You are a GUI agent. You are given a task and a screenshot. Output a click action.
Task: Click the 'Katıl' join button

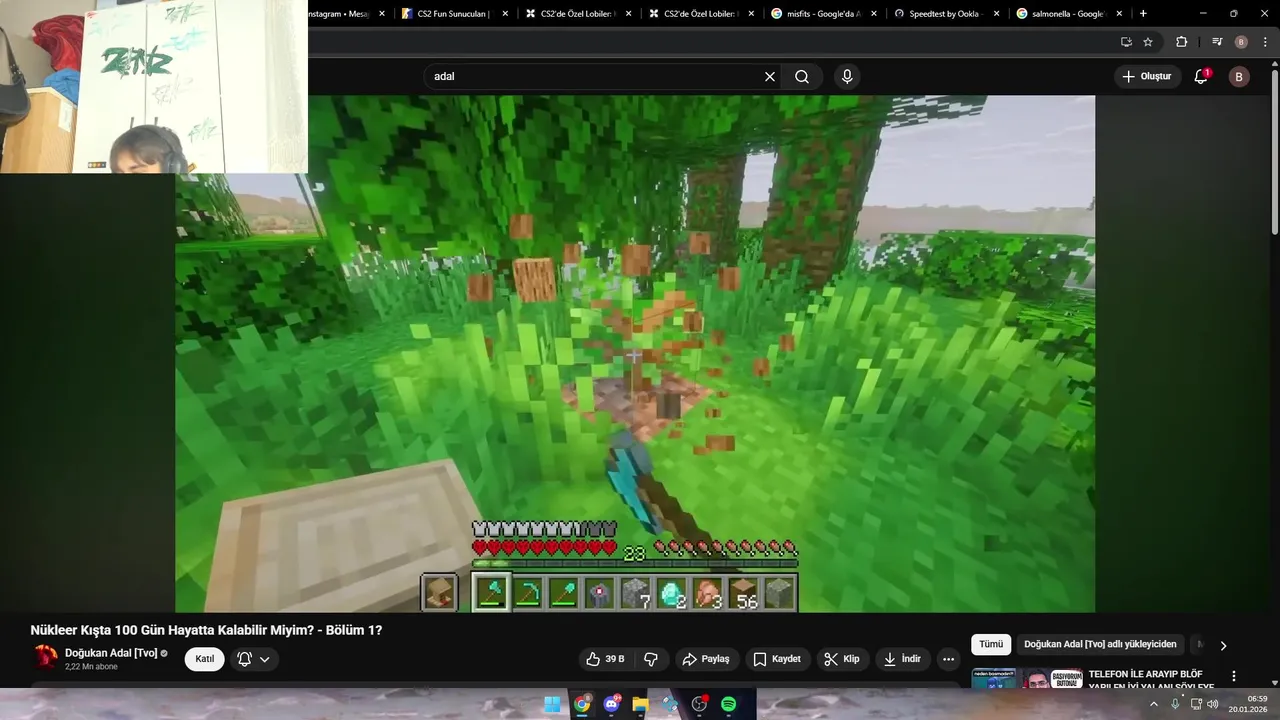[x=205, y=659]
